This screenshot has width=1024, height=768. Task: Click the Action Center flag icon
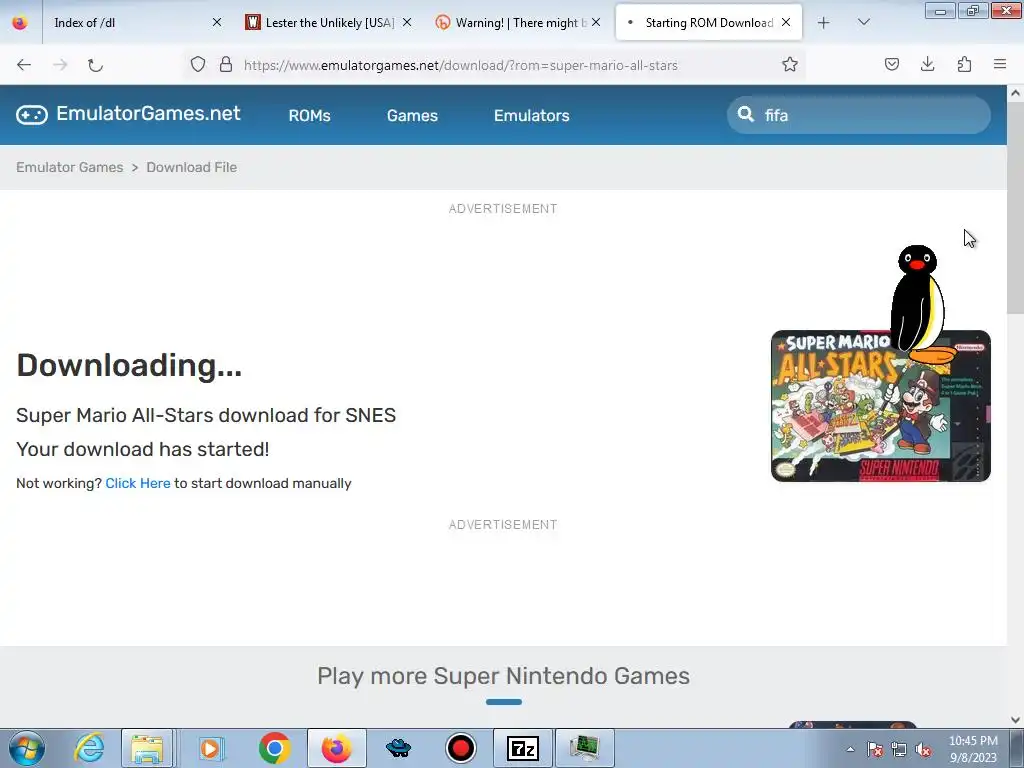875,749
